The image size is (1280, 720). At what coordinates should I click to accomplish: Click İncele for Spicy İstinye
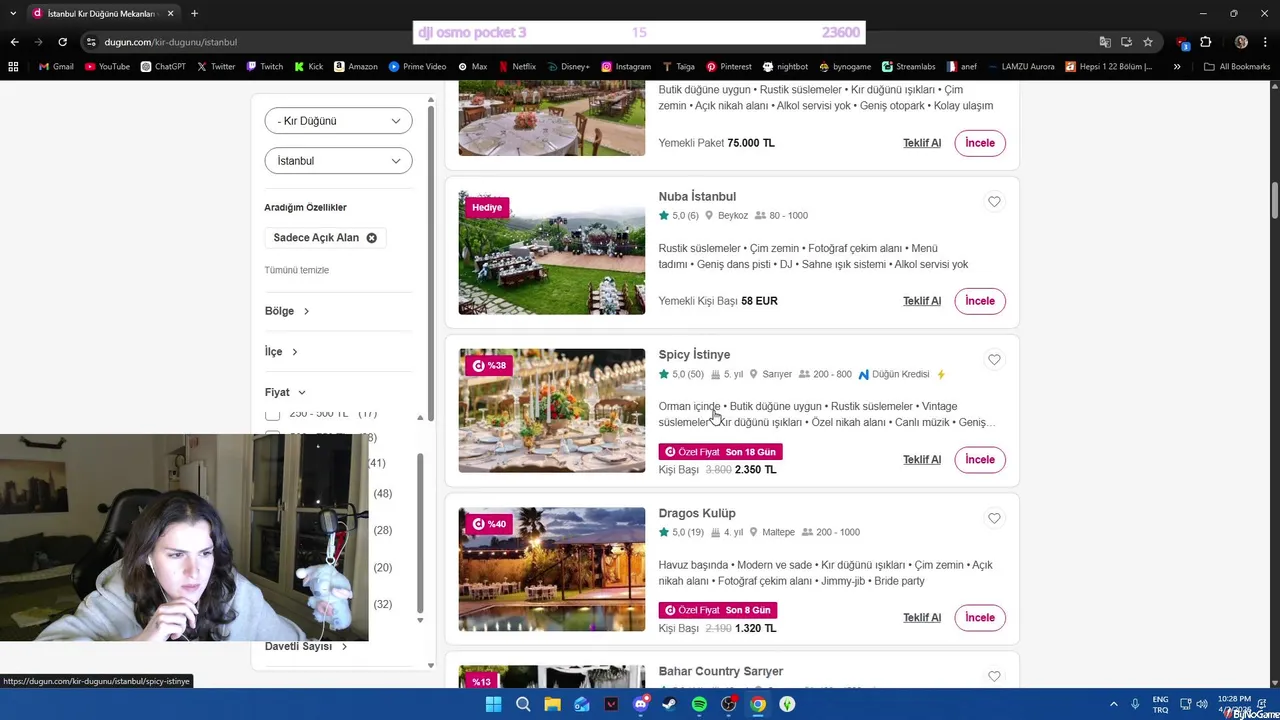(980, 460)
